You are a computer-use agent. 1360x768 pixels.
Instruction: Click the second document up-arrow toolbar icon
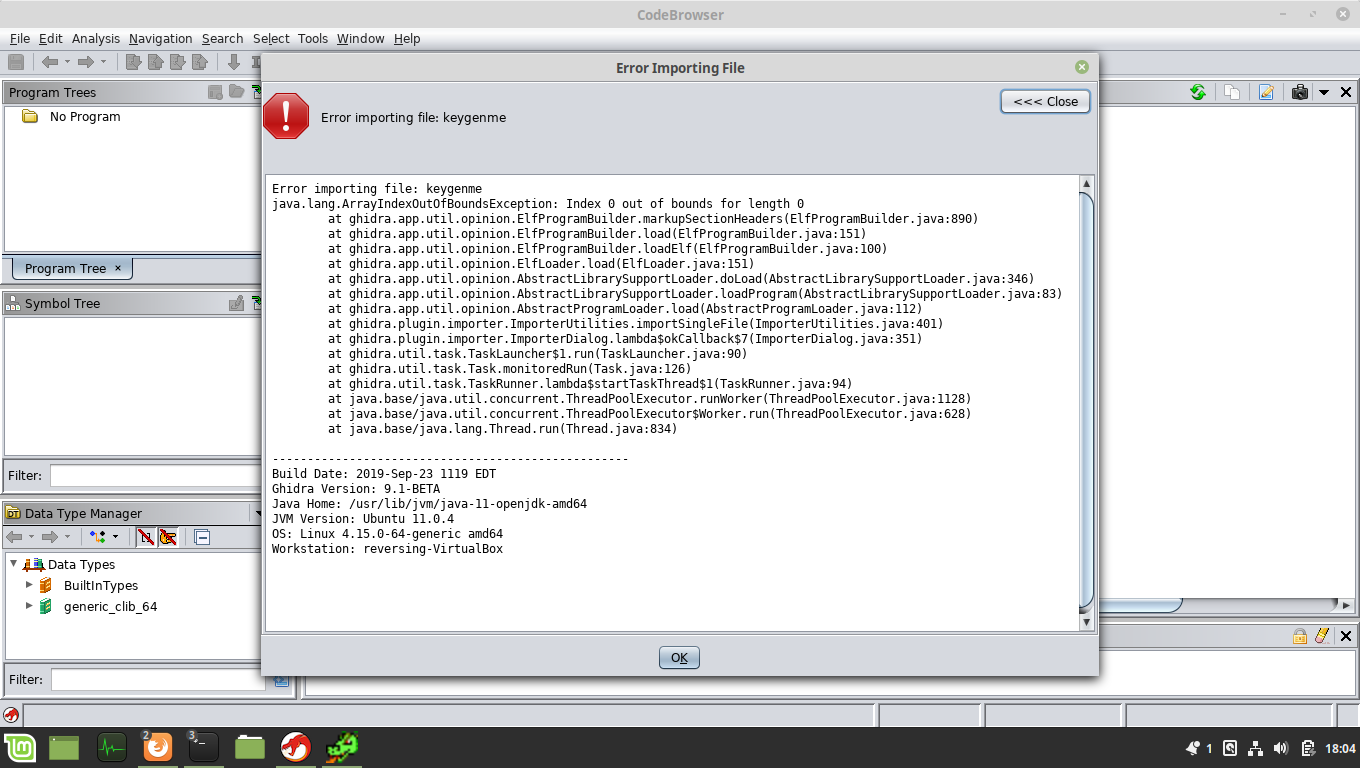(x=155, y=62)
